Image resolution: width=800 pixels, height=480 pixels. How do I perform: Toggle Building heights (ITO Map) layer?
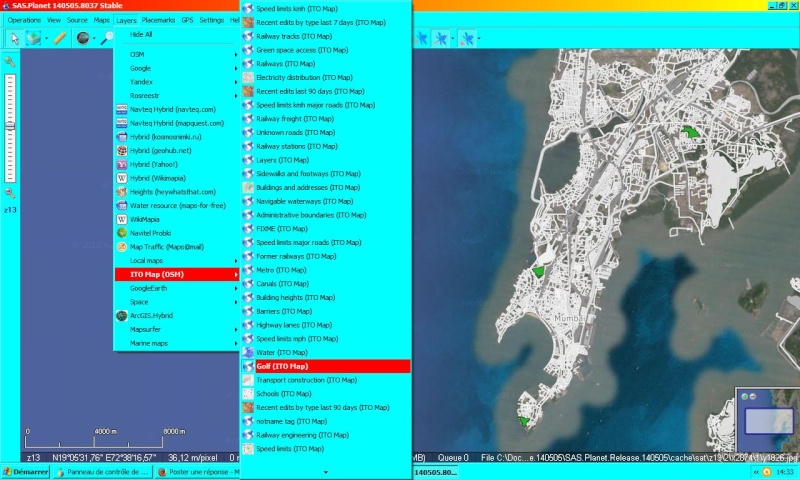pyautogui.click(x=326, y=297)
